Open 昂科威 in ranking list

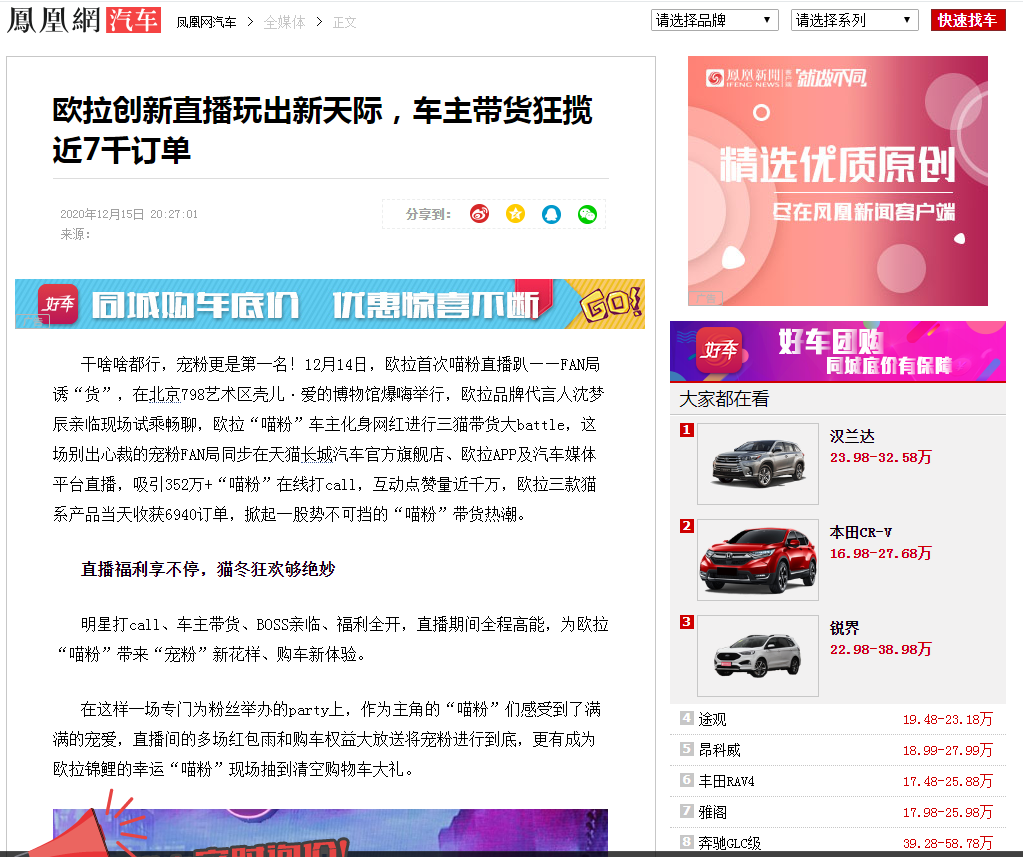(720, 750)
